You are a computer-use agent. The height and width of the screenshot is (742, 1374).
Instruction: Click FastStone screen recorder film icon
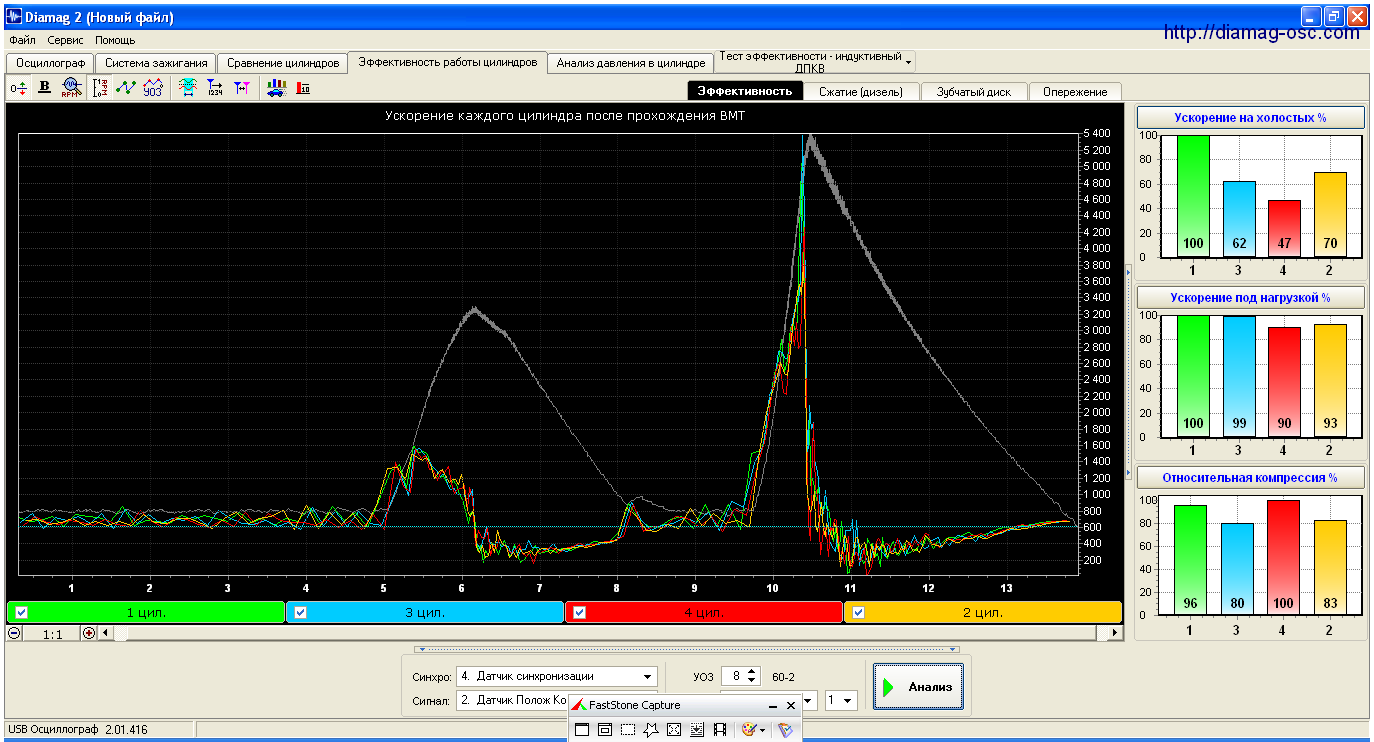tap(720, 730)
